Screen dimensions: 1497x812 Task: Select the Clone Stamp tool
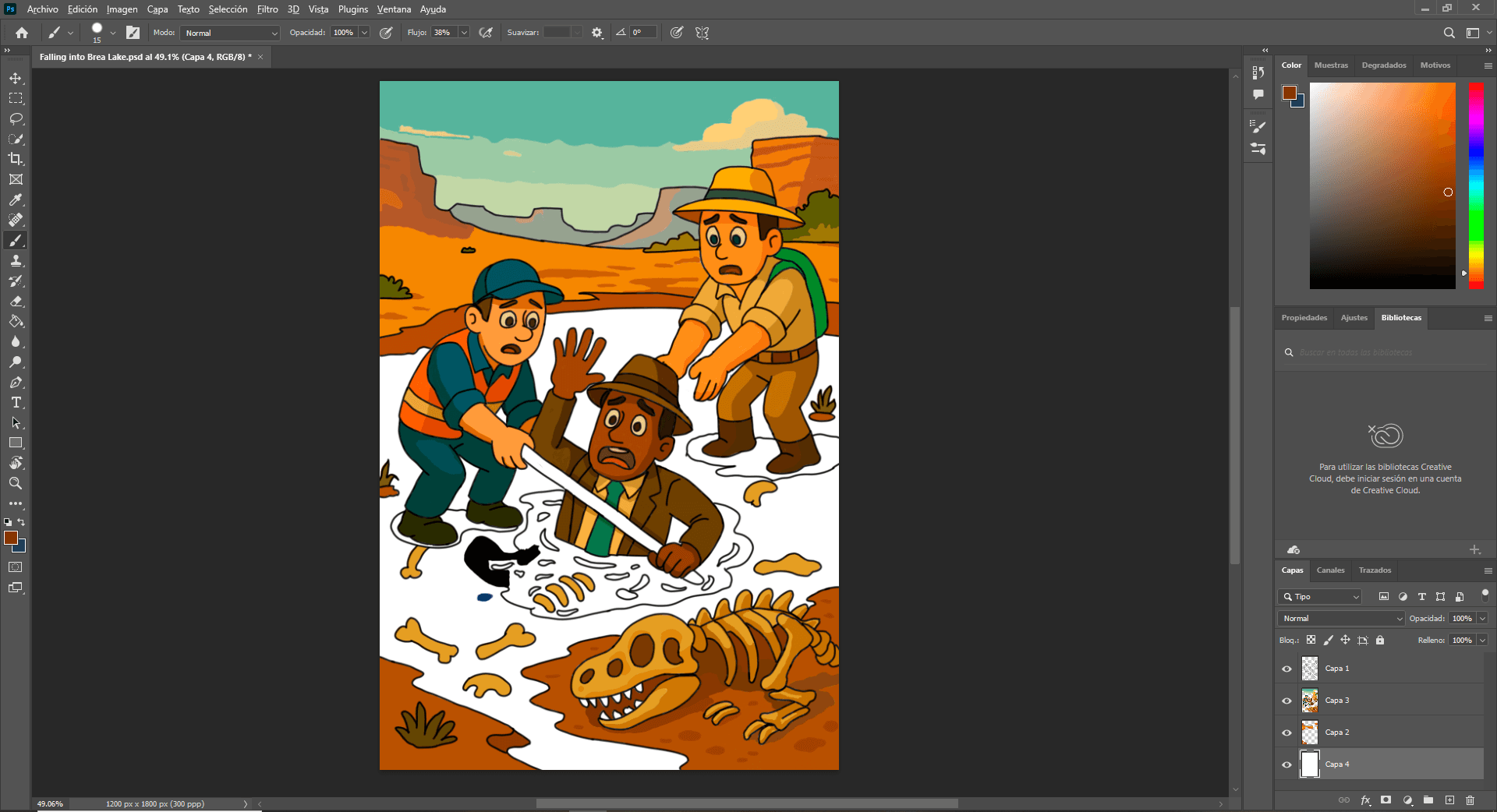16,261
